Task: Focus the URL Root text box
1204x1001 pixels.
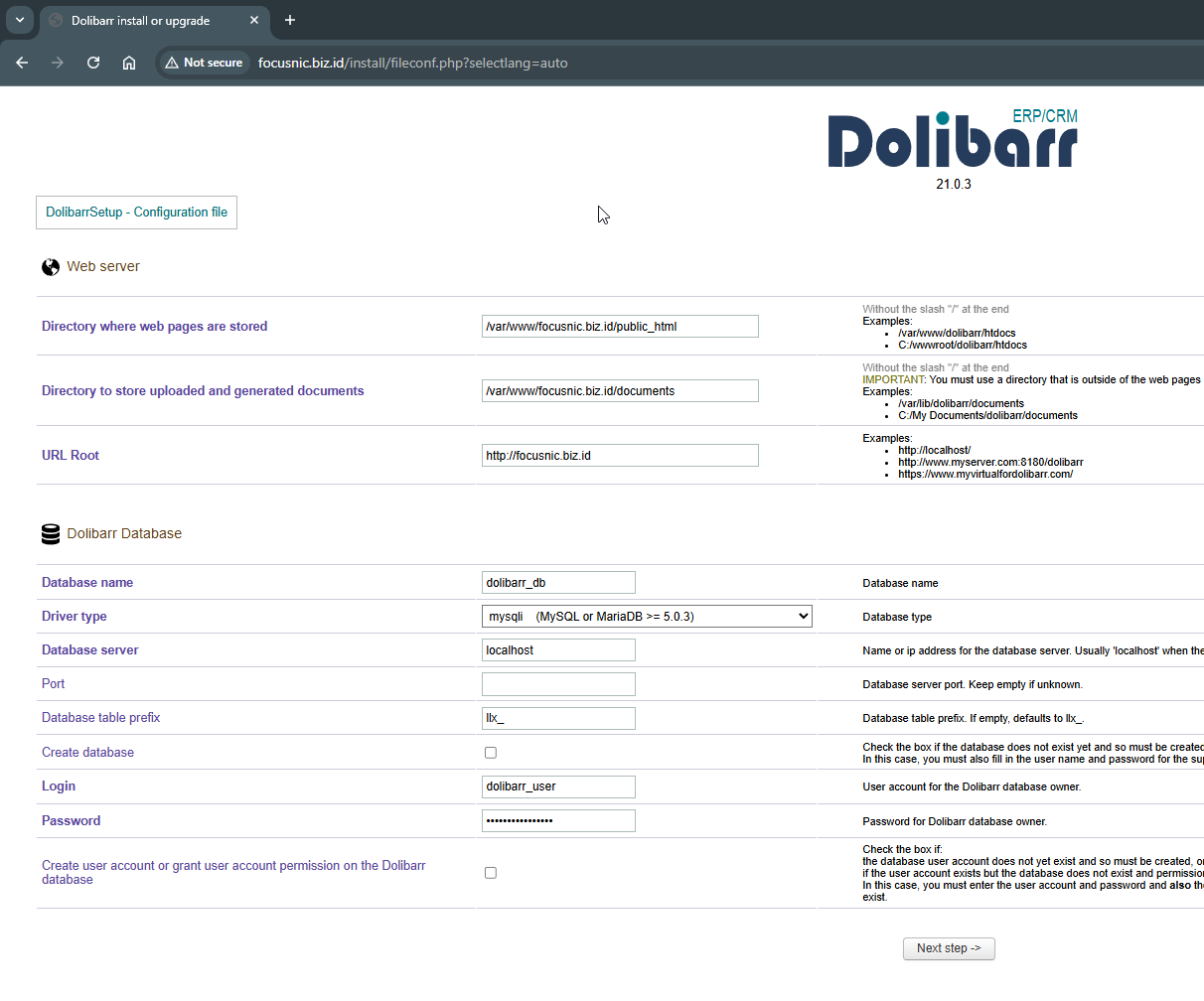Action: pyautogui.click(x=620, y=456)
